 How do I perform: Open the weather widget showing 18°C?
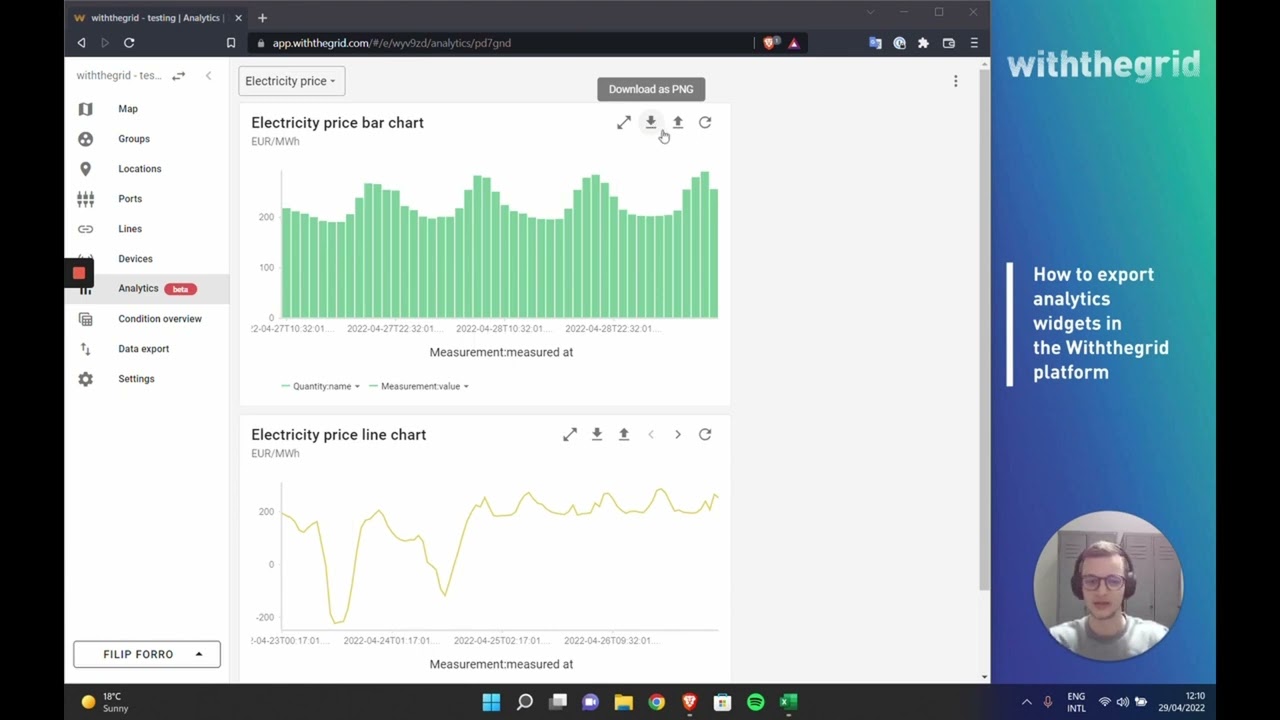point(105,702)
